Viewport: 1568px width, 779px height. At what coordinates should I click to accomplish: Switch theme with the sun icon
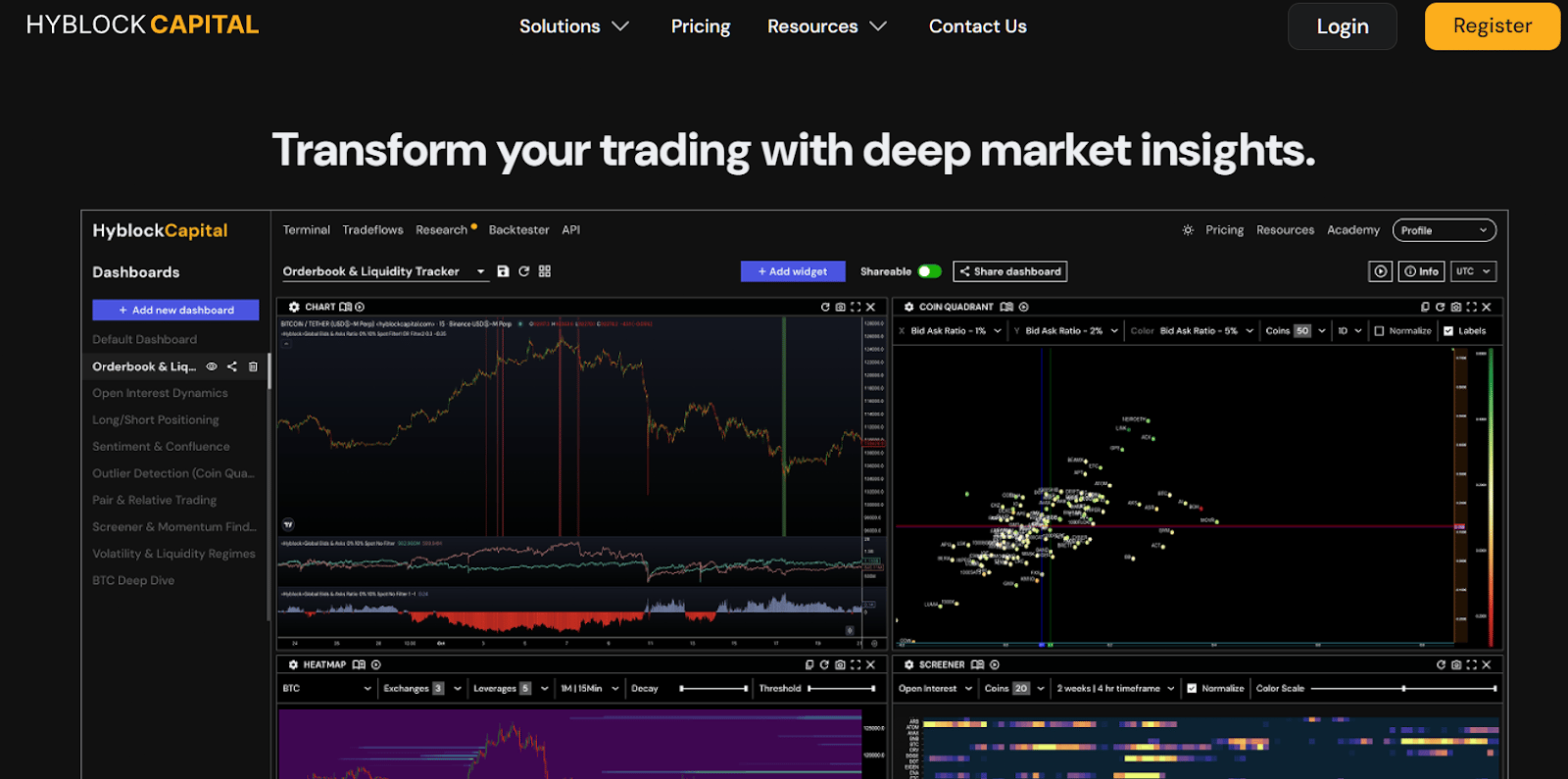pos(1188,230)
